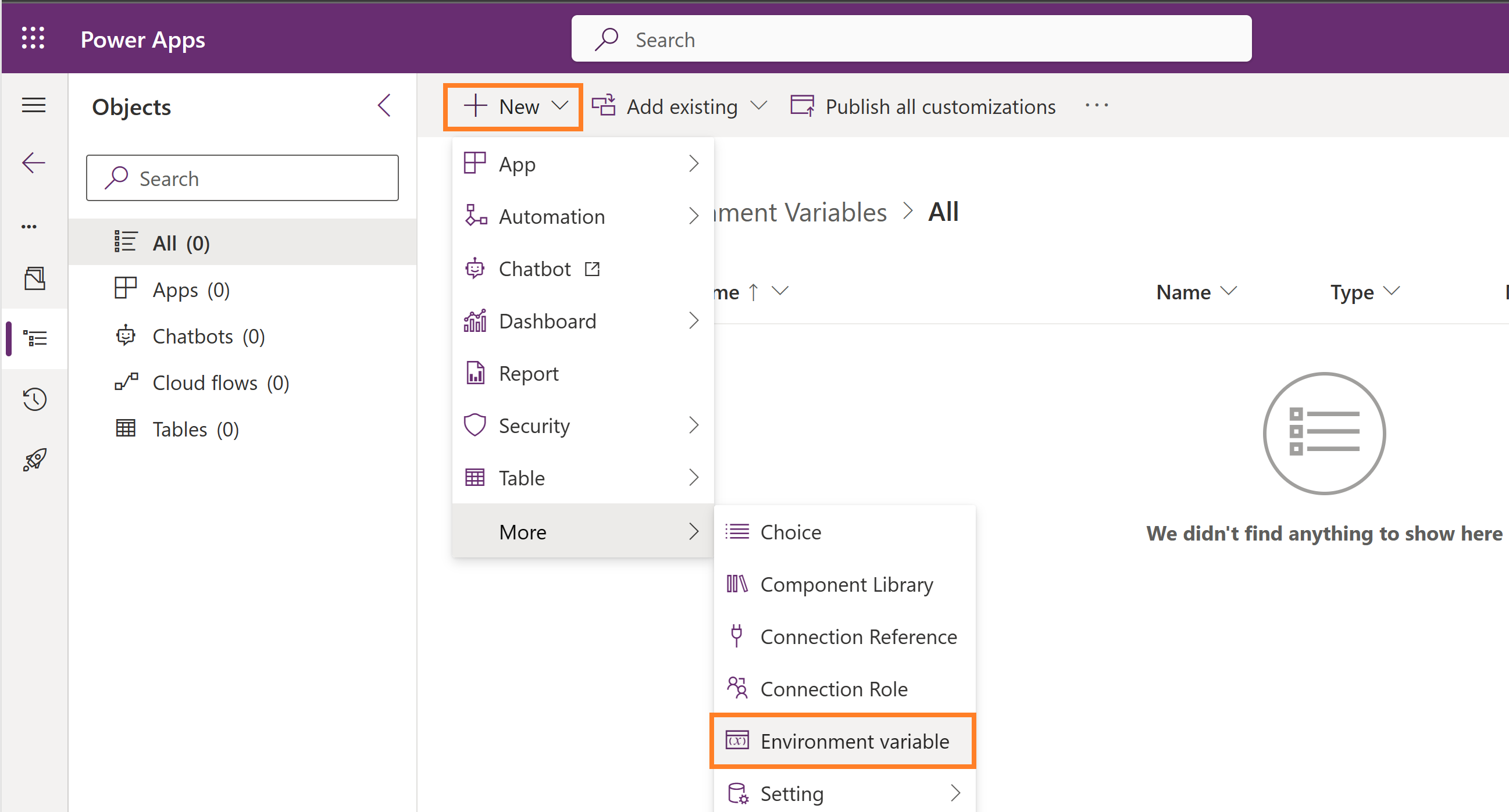Click the back arrow in left rail
The width and height of the screenshot is (1509, 812).
point(33,163)
